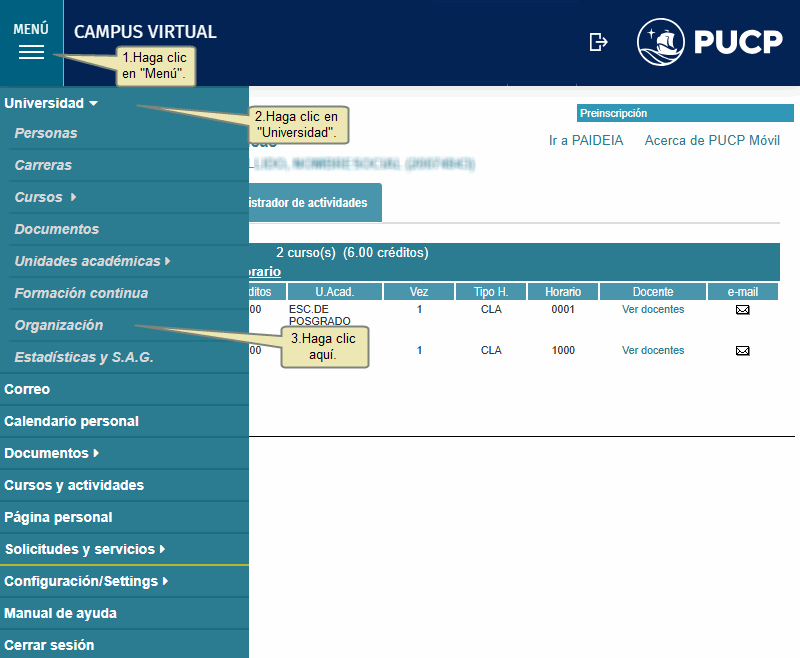Click the 1000 horario cell
Screen dimensions: 800x658
tap(563, 350)
